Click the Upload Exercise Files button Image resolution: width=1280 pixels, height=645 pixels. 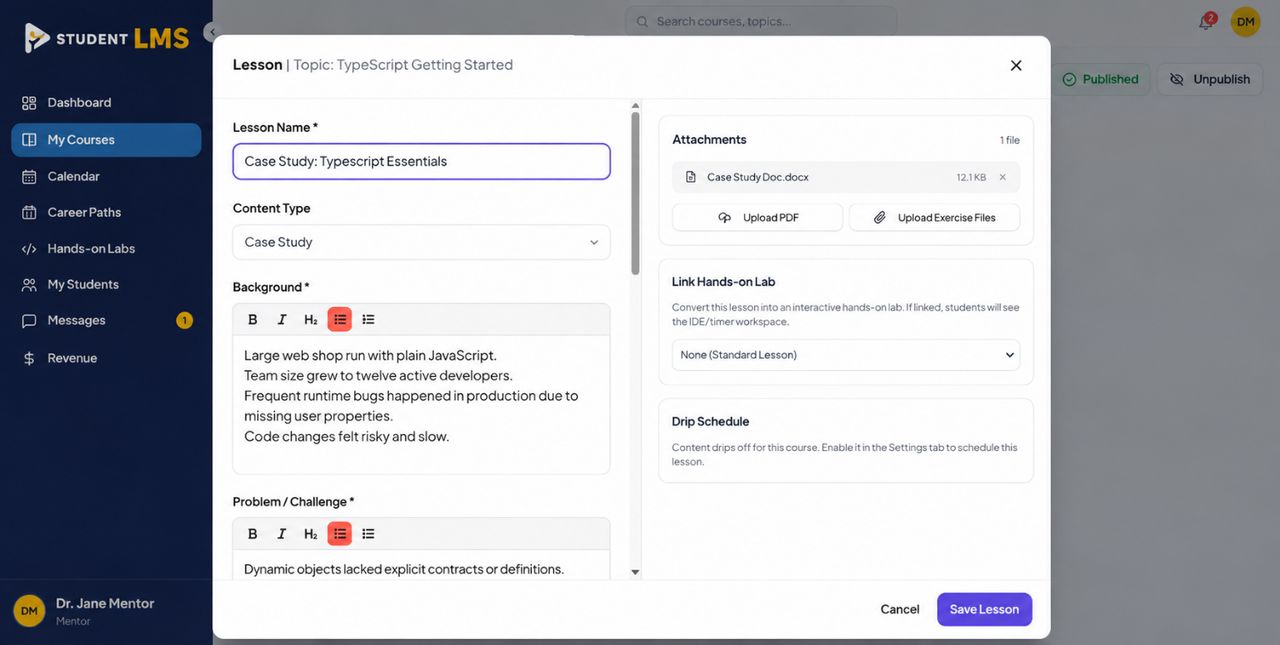(934, 217)
